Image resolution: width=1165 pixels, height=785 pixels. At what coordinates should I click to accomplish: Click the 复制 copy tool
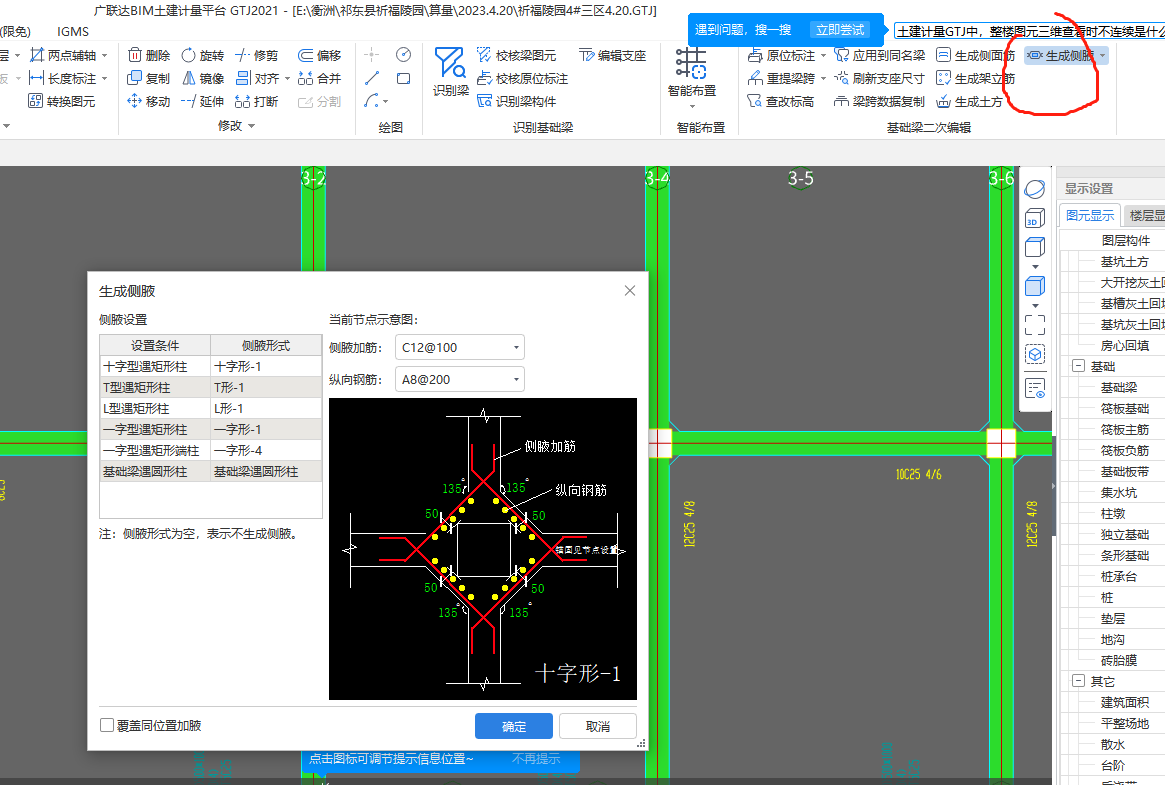click(x=149, y=79)
